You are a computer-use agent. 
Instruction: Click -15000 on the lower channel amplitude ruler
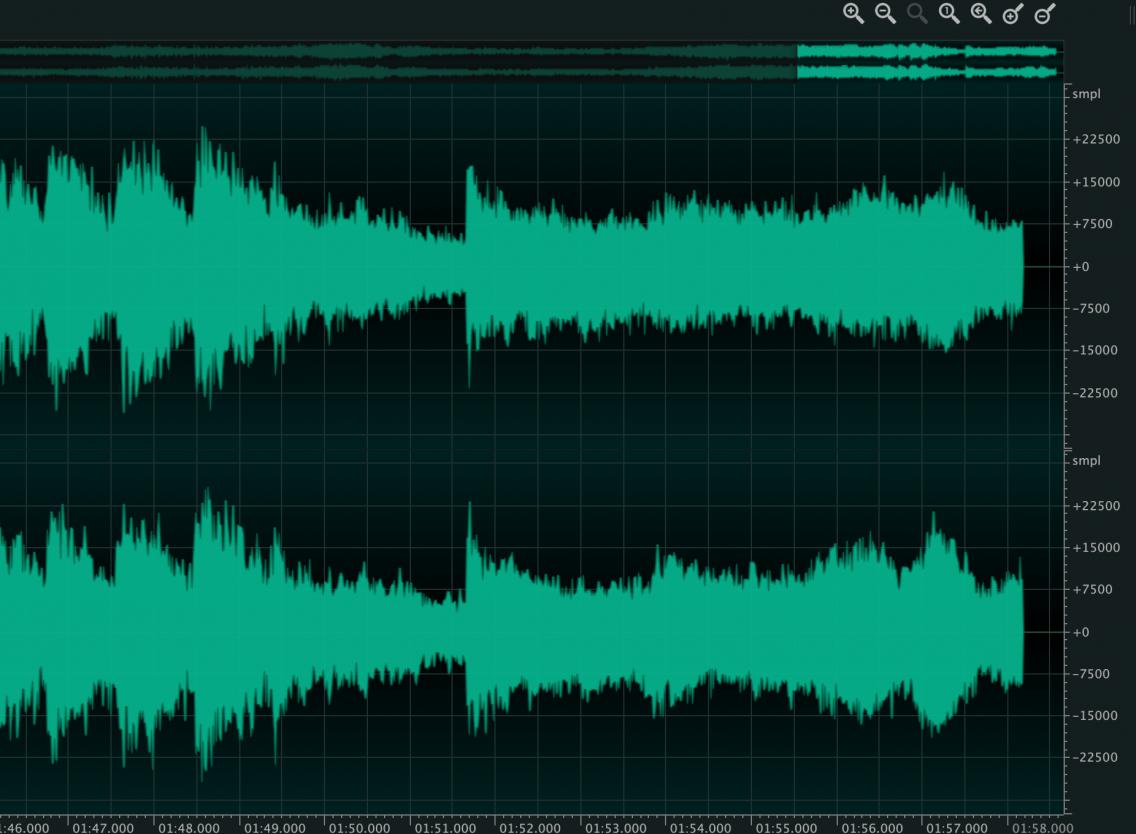pyautogui.click(x=1094, y=716)
